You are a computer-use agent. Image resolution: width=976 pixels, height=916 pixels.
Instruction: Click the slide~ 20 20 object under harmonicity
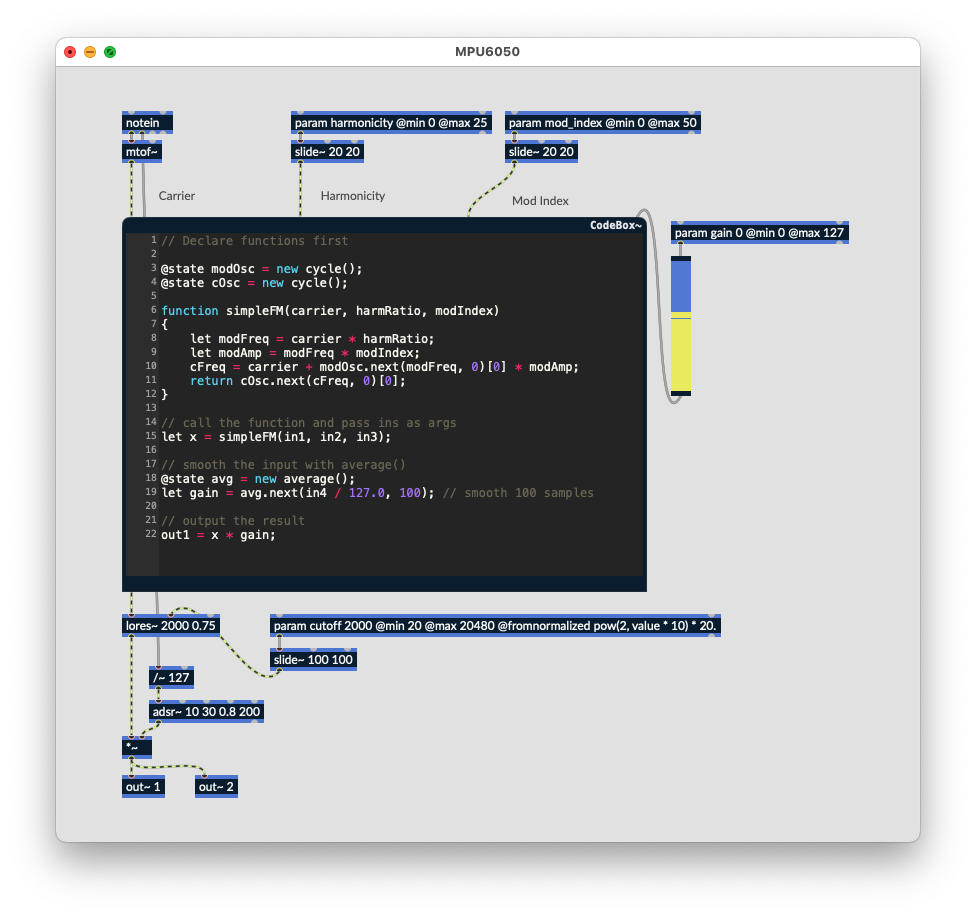coord(327,152)
